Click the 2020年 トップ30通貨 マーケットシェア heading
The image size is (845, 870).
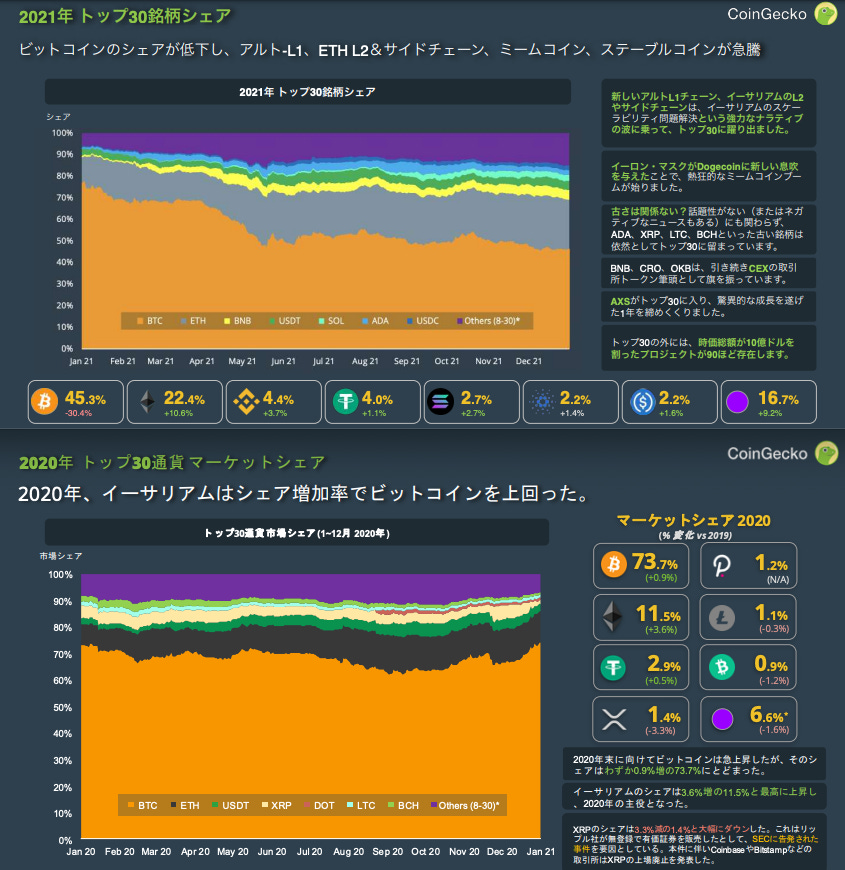pyautogui.click(x=172, y=462)
